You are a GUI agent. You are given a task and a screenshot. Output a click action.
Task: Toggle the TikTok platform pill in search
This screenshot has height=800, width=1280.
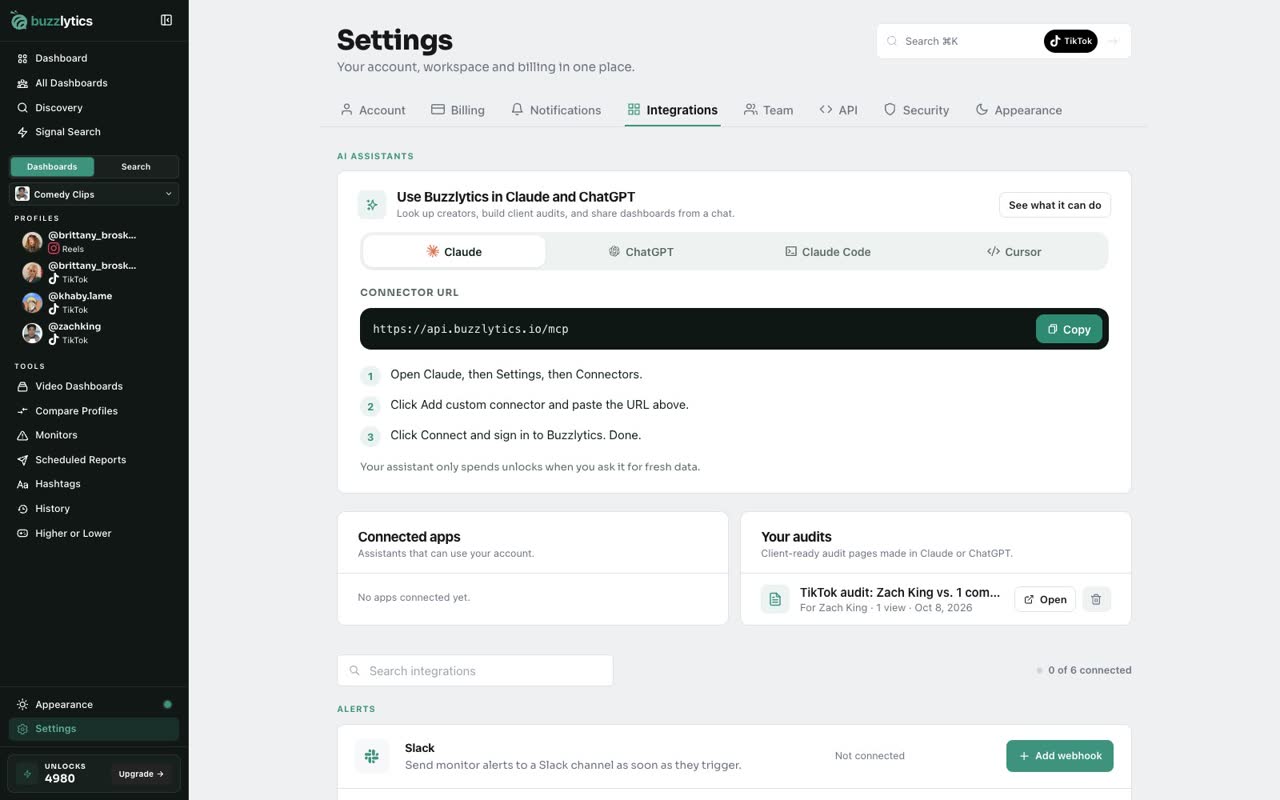click(x=1071, y=41)
